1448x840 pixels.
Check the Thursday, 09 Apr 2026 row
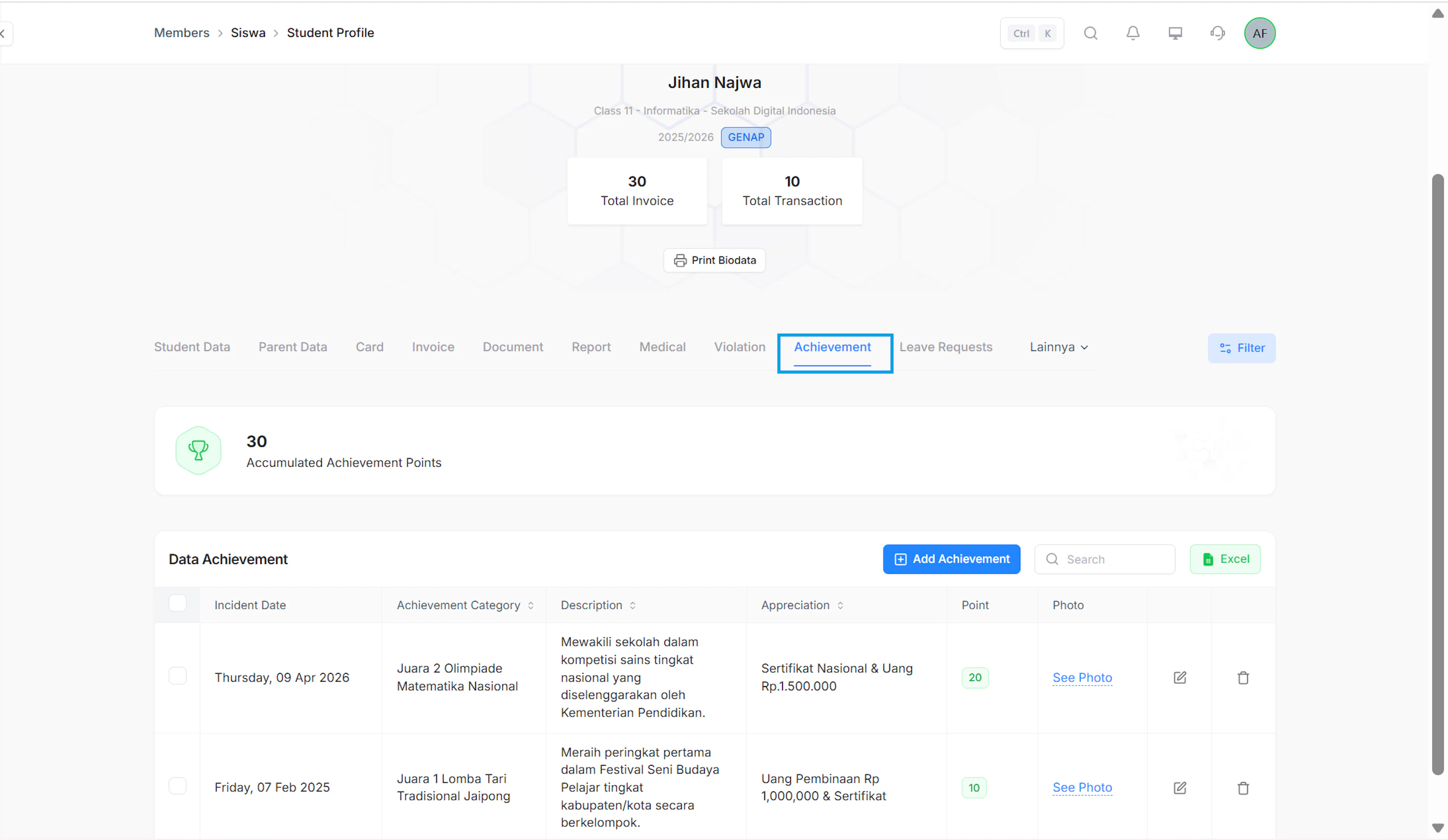(178, 676)
